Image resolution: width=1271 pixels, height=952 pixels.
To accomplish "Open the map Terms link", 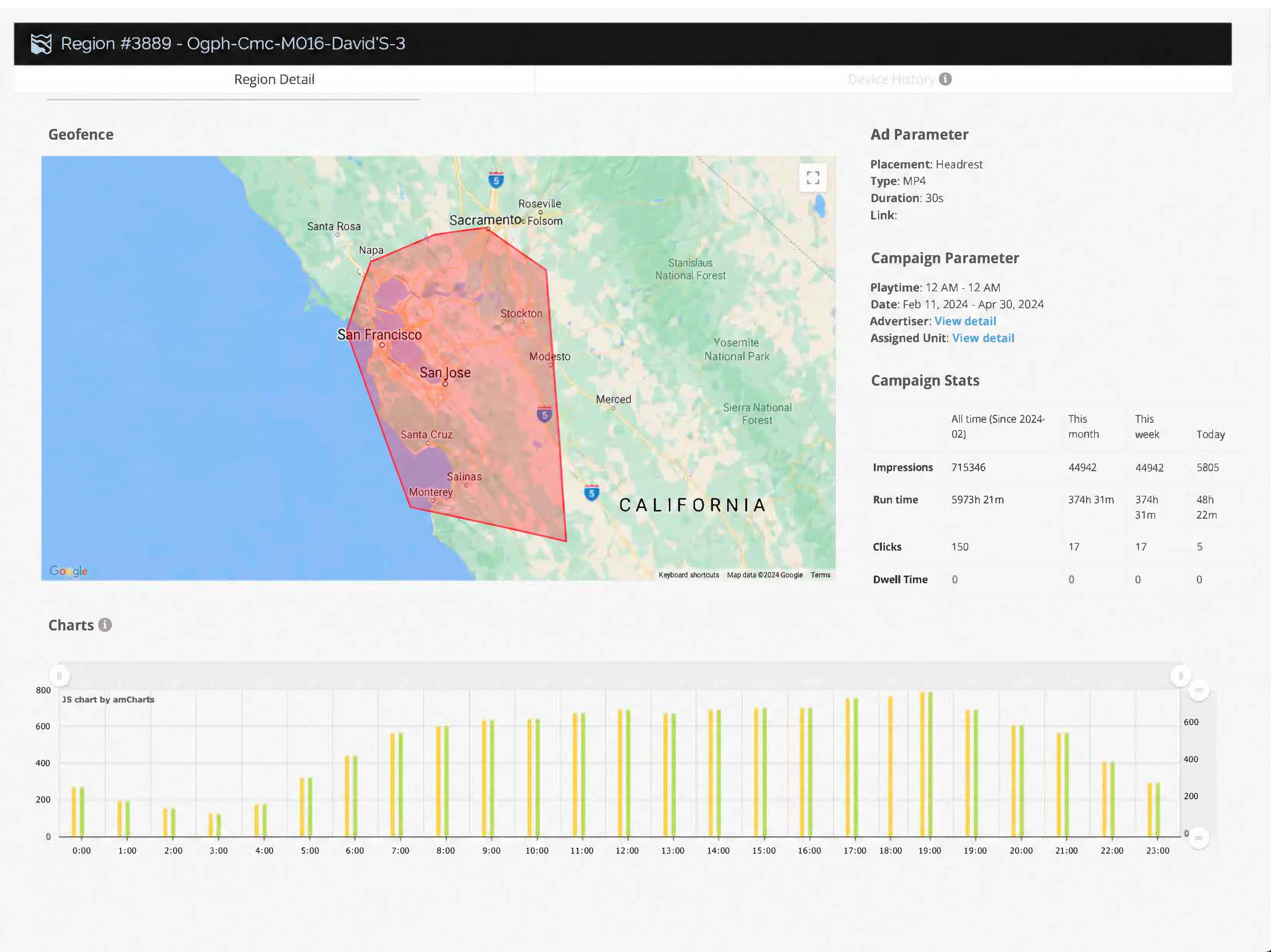I will (x=820, y=575).
